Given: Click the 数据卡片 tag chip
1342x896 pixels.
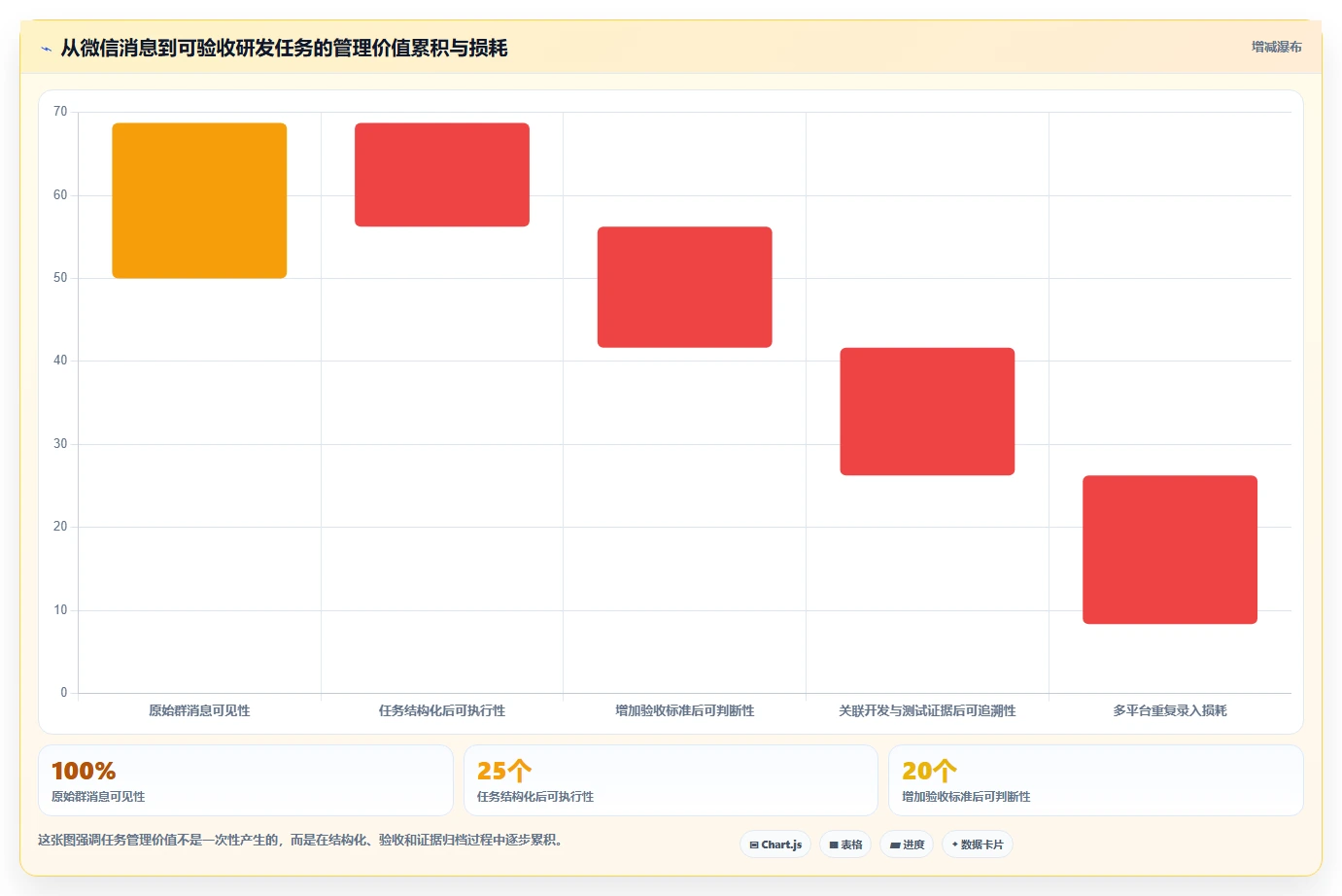Looking at the screenshot, I should 978,844.
